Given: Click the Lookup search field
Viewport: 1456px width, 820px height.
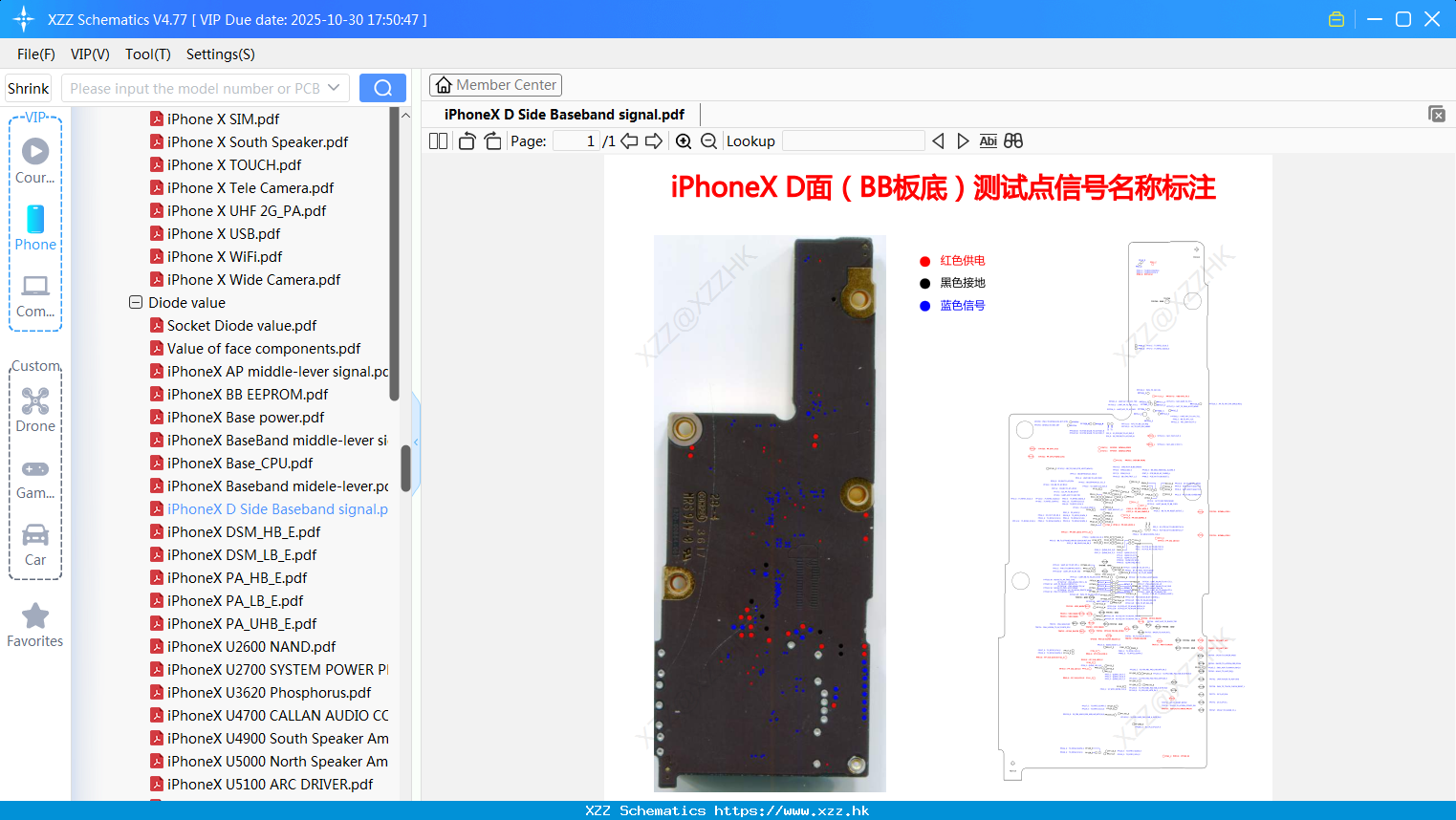Looking at the screenshot, I should 853,141.
